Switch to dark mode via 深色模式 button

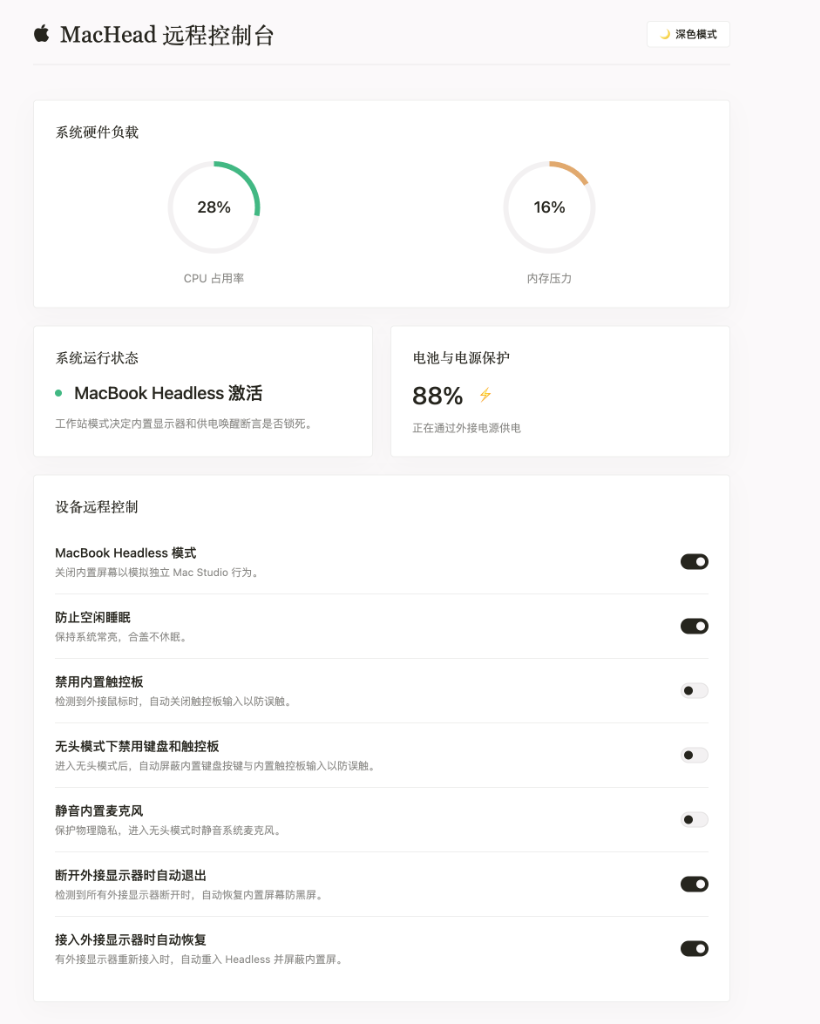coord(688,35)
